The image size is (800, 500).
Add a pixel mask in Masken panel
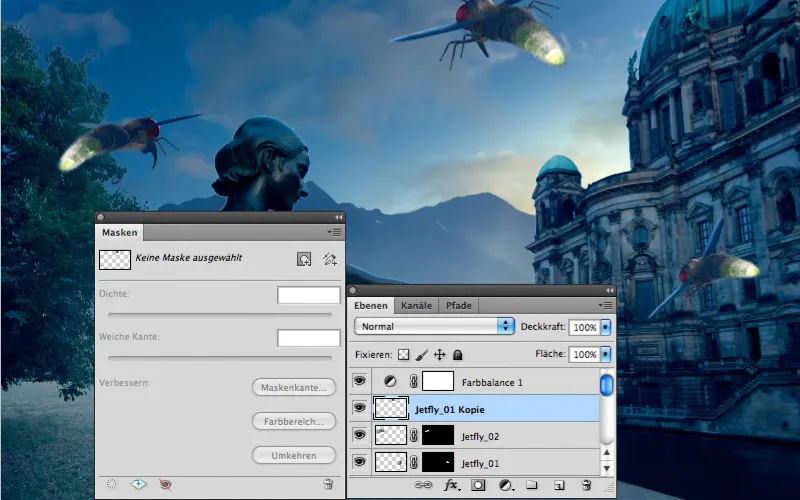[x=304, y=259]
